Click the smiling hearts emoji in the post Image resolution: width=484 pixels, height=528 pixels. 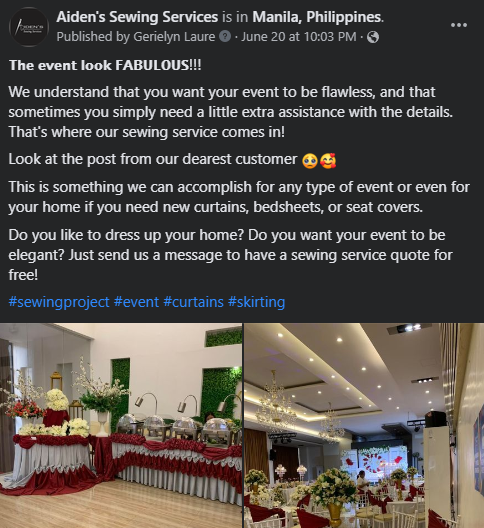coord(328,160)
